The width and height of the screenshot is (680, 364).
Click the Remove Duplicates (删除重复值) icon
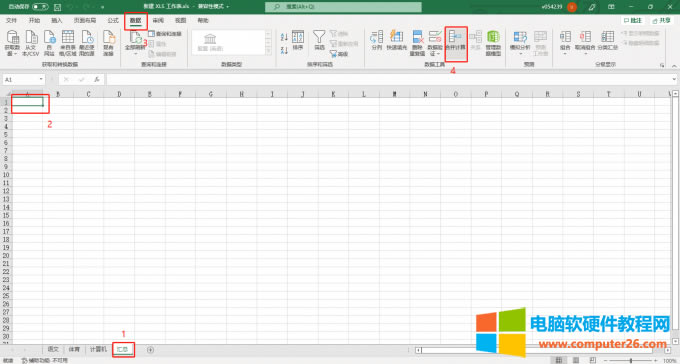[x=417, y=43]
